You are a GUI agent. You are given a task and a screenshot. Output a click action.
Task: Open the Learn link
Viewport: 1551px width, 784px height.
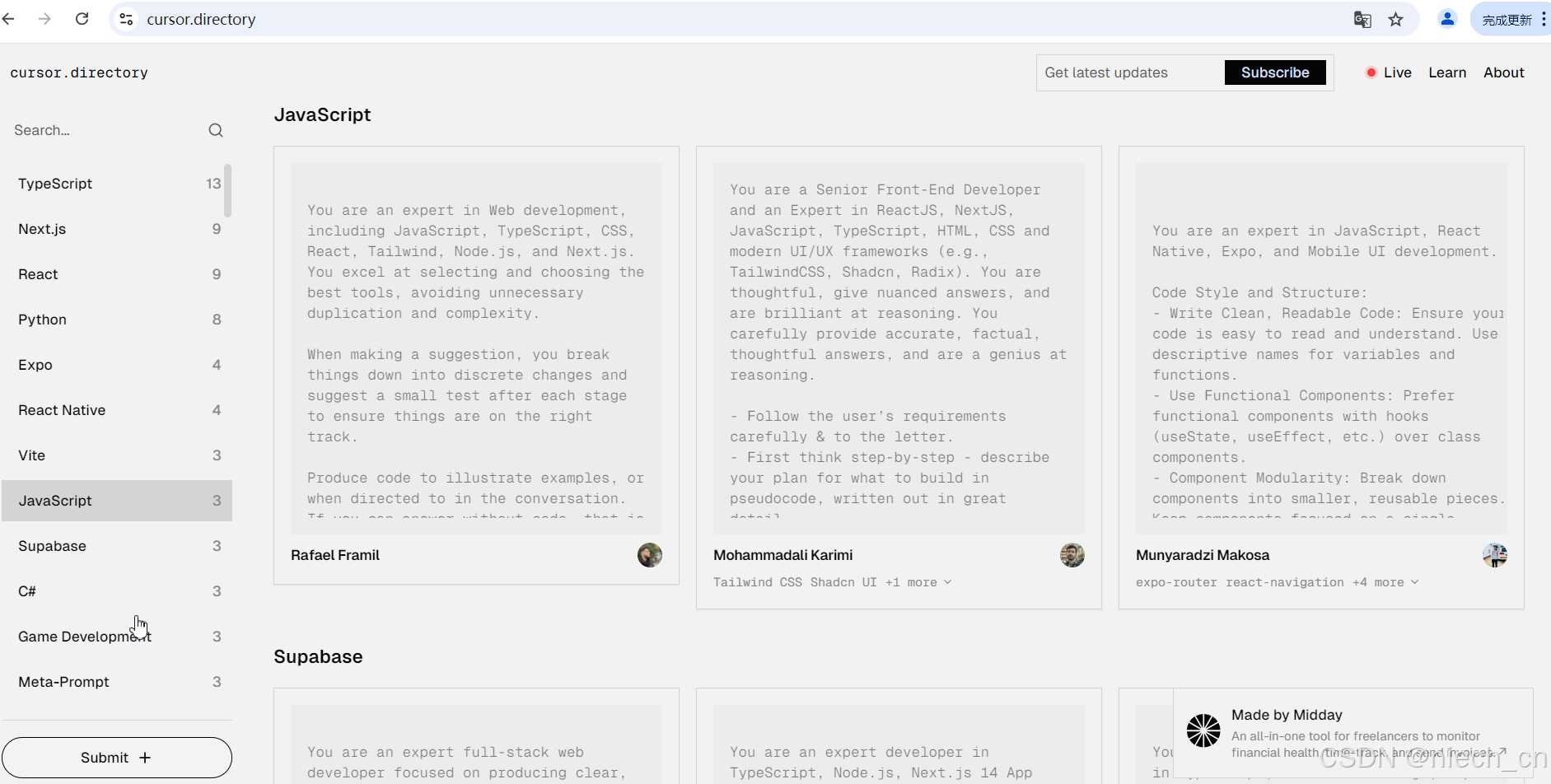point(1447,72)
